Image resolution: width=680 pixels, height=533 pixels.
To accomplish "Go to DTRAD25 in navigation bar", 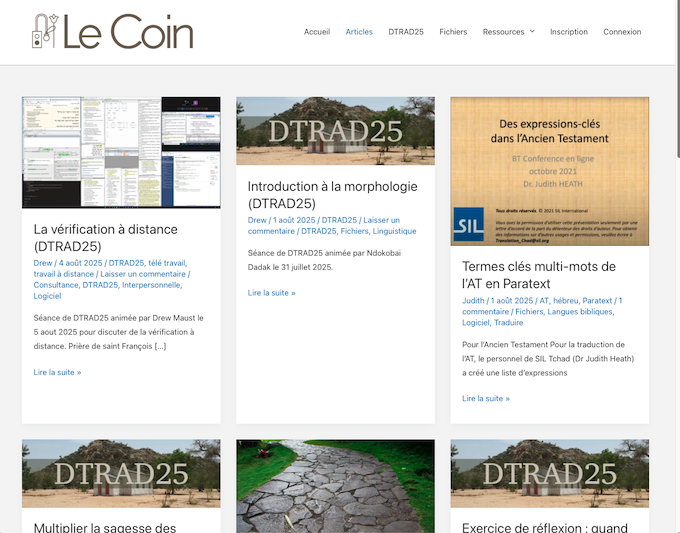I will [x=406, y=32].
